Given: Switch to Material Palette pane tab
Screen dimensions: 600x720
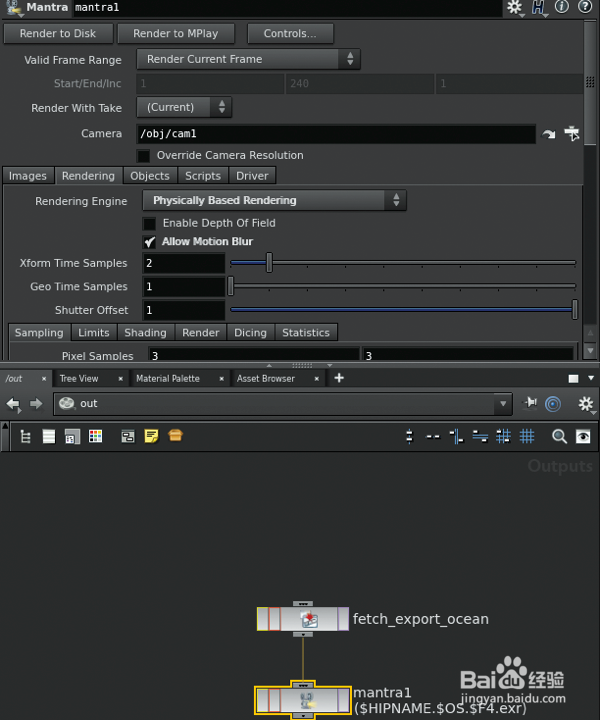Looking at the screenshot, I should coord(168,379).
